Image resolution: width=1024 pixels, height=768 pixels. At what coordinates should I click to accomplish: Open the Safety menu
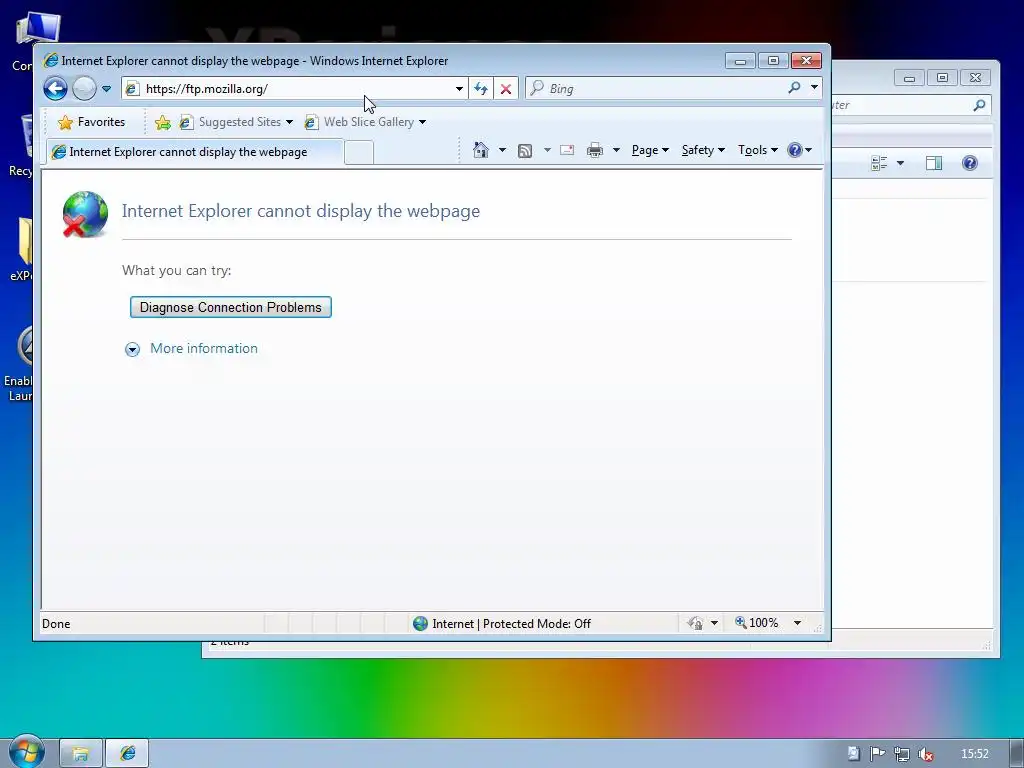(x=703, y=150)
